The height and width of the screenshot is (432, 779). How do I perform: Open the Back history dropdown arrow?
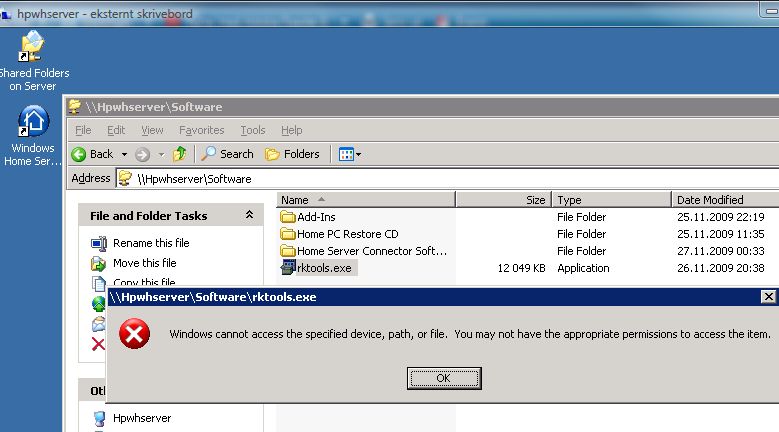pyautogui.click(x=124, y=154)
